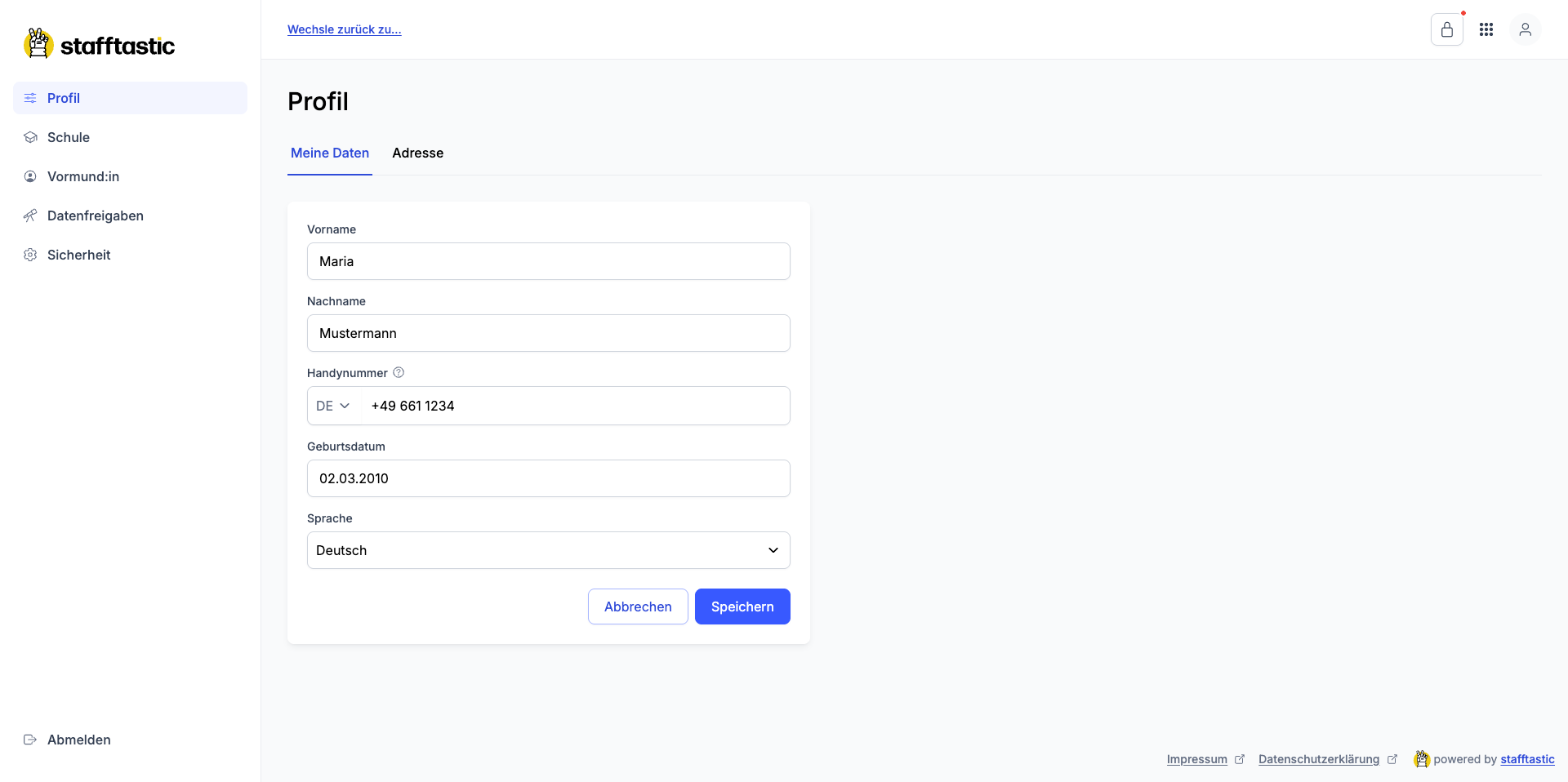Image resolution: width=1568 pixels, height=782 pixels.
Task: Click the Abbrechen button
Action: 638,606
